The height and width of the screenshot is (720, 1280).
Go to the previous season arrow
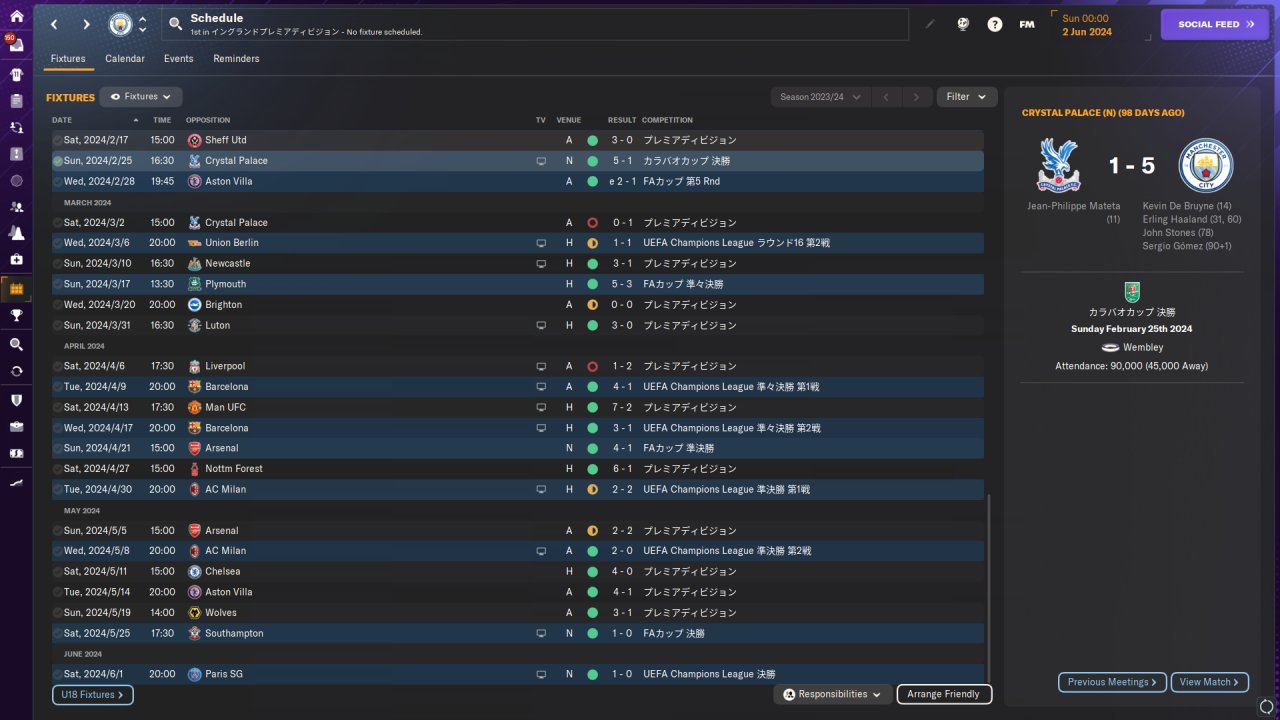(x=886, y=97)
